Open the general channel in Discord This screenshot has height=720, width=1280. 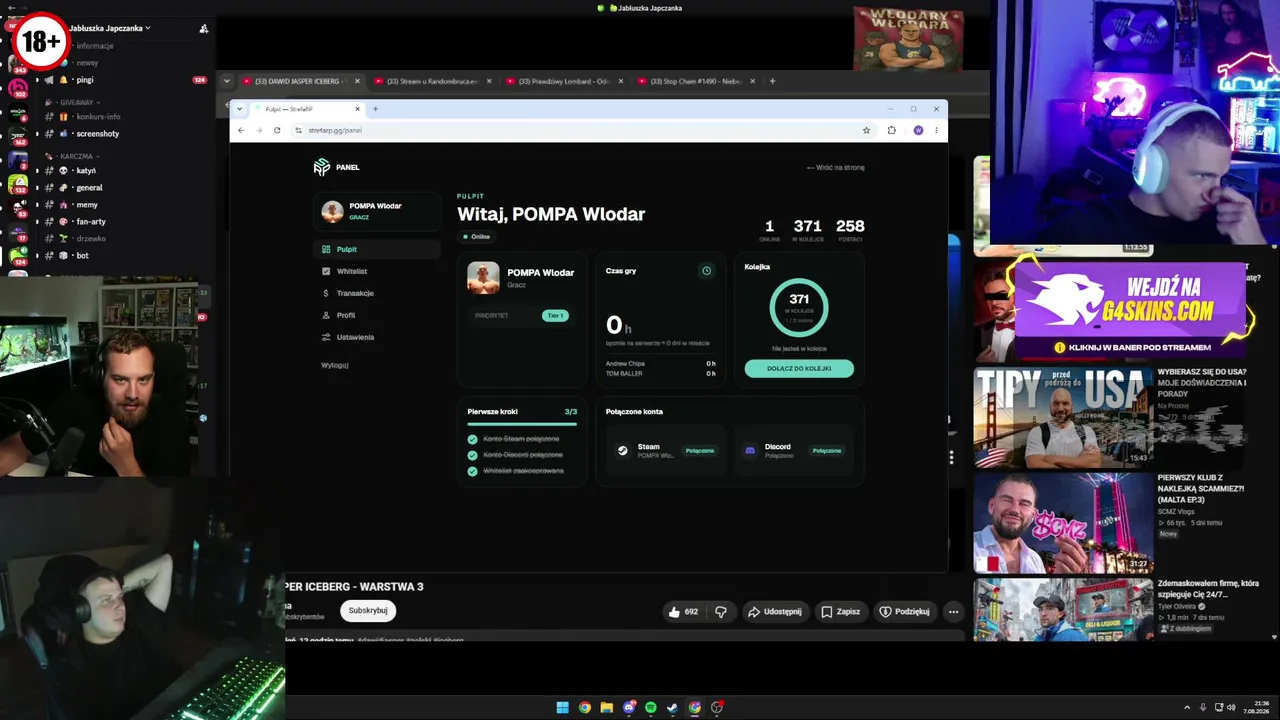click(x=125, y=188)
